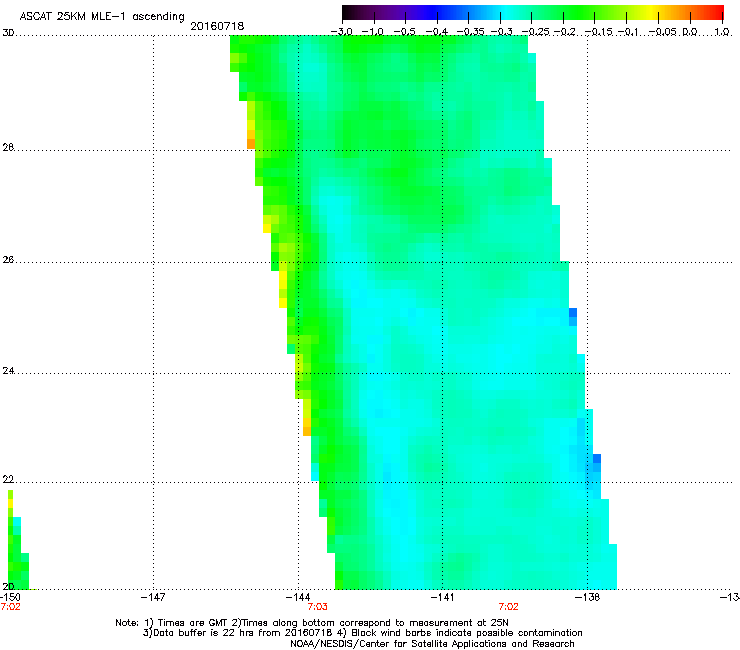Click the credit "NOAA/NESDIS/Center for Satellite Applications and Research"
The width and height of the screenshot is (740, 650).
point(432,643)
